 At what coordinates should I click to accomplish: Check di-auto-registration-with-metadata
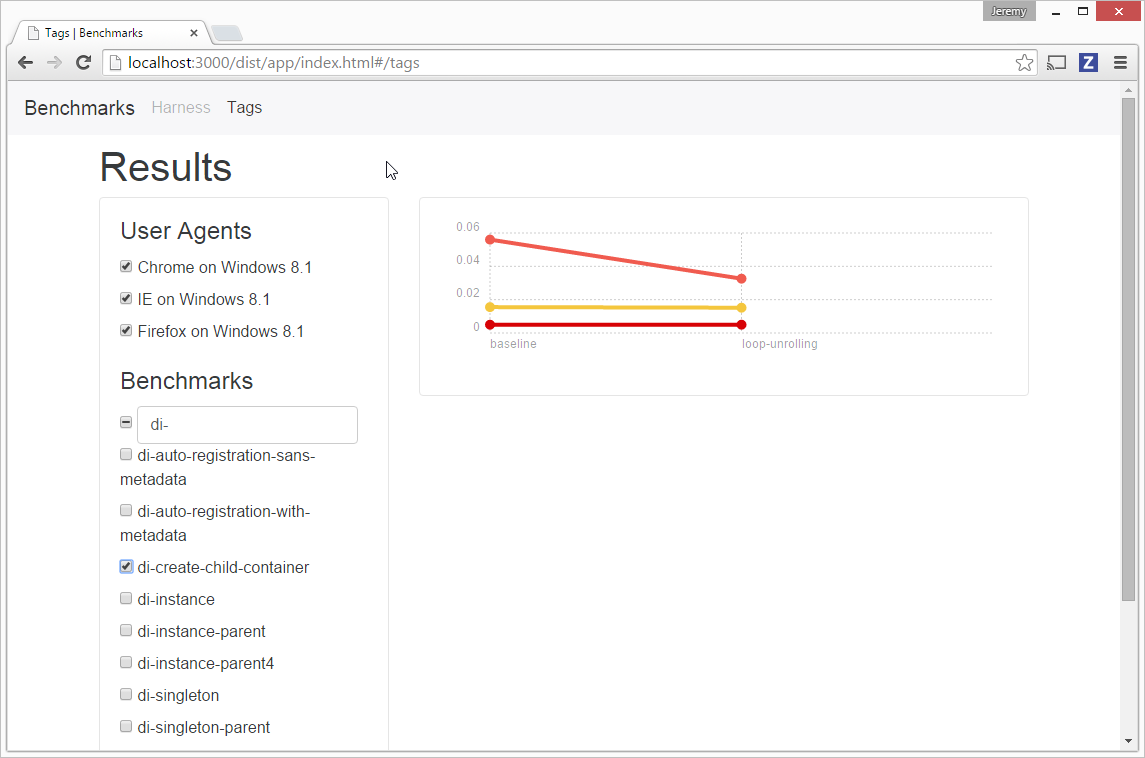pos(126,510)
